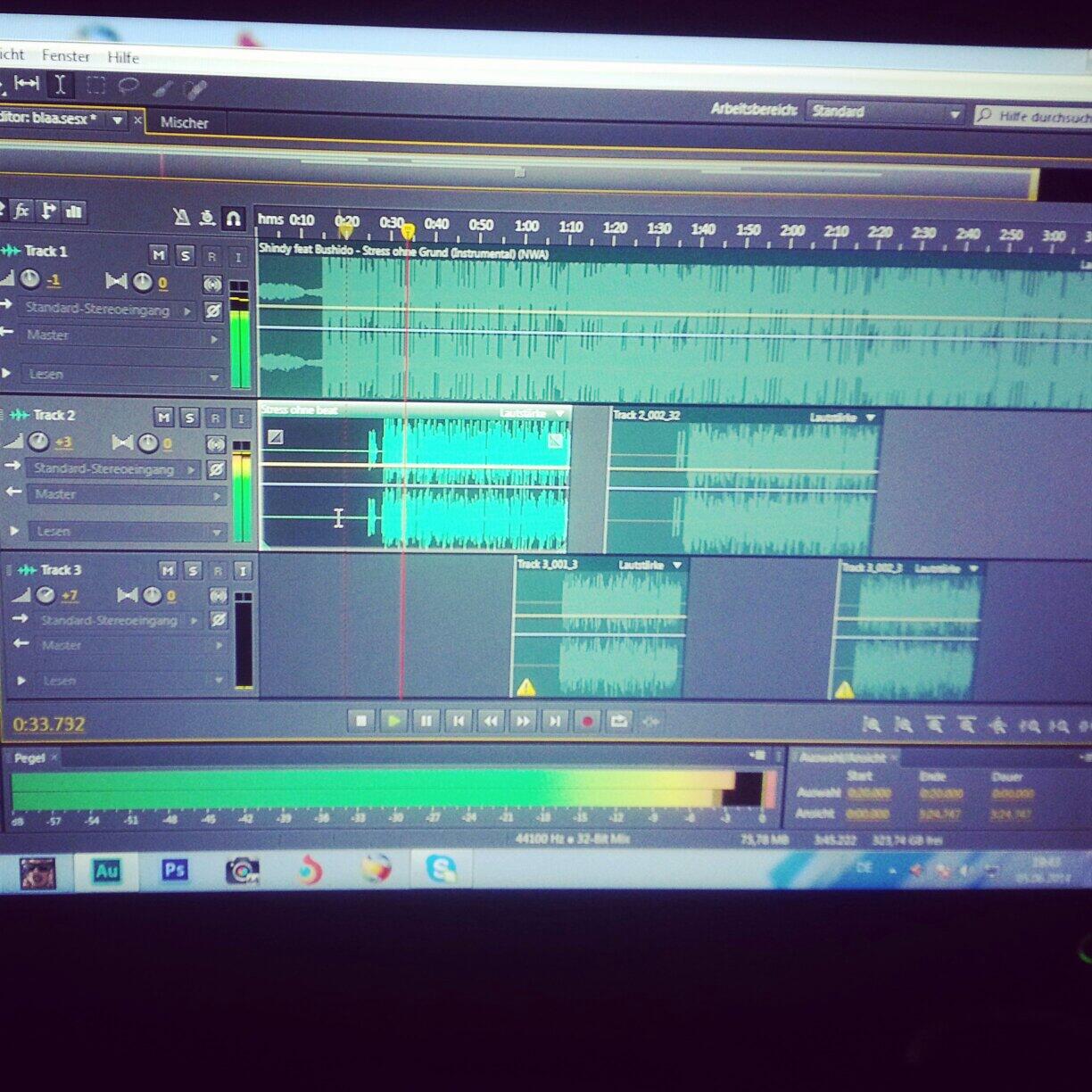Toggle snapping magnet icon
Screen dimensions: 1092x1092
(x=233, y=217)
